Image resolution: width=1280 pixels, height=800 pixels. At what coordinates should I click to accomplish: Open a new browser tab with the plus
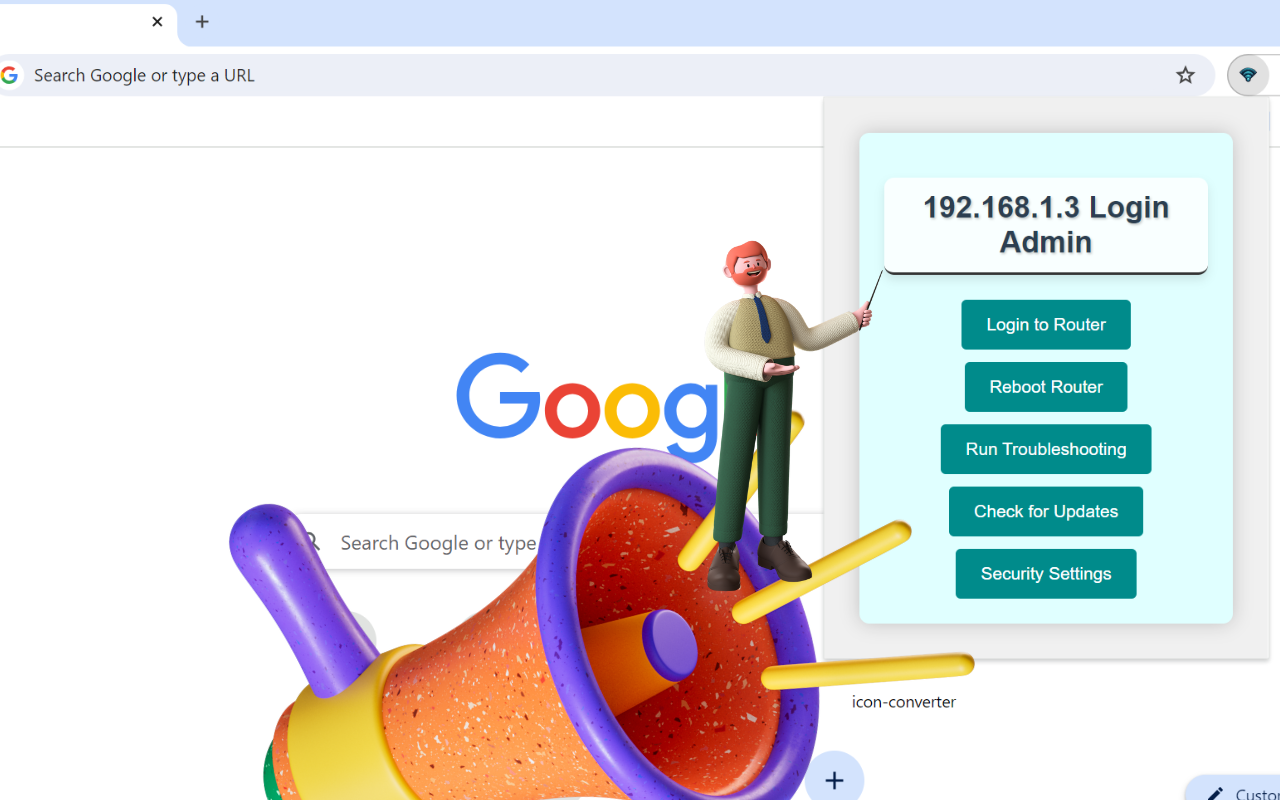(202, 21)
